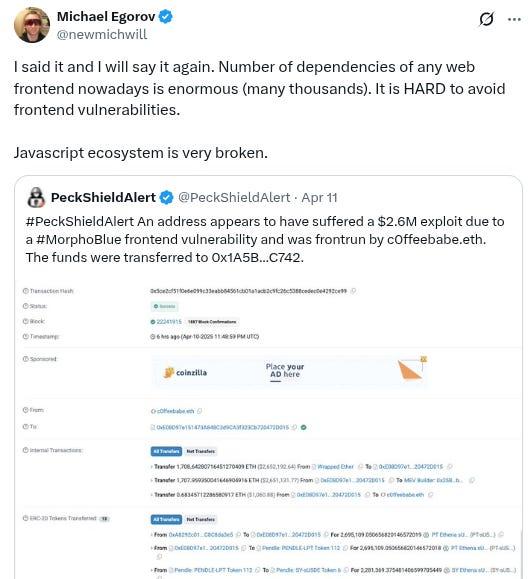The height and width of the screenshot is (579, 528).
Task: Click the Grok icon at tweet top
Action: (x=486, y=19)
